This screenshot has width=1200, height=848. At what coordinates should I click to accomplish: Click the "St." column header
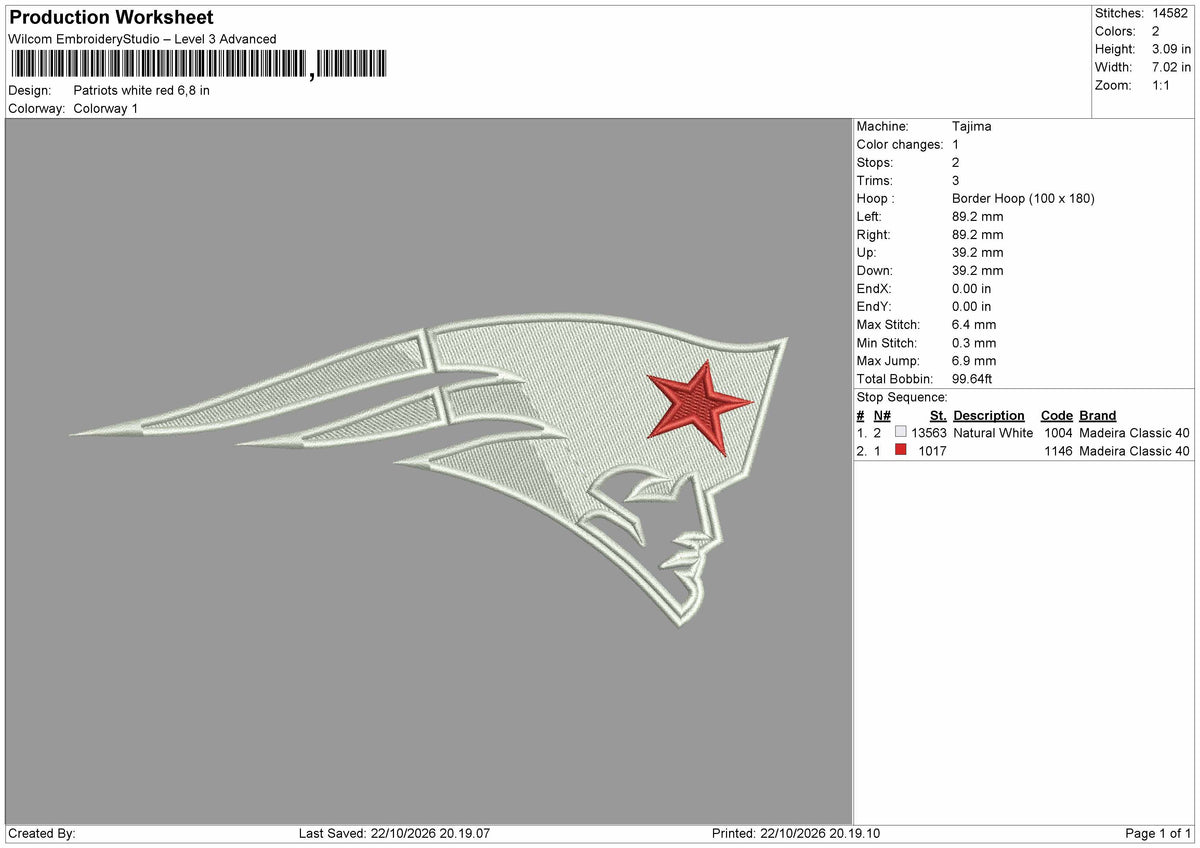(938, 415)
